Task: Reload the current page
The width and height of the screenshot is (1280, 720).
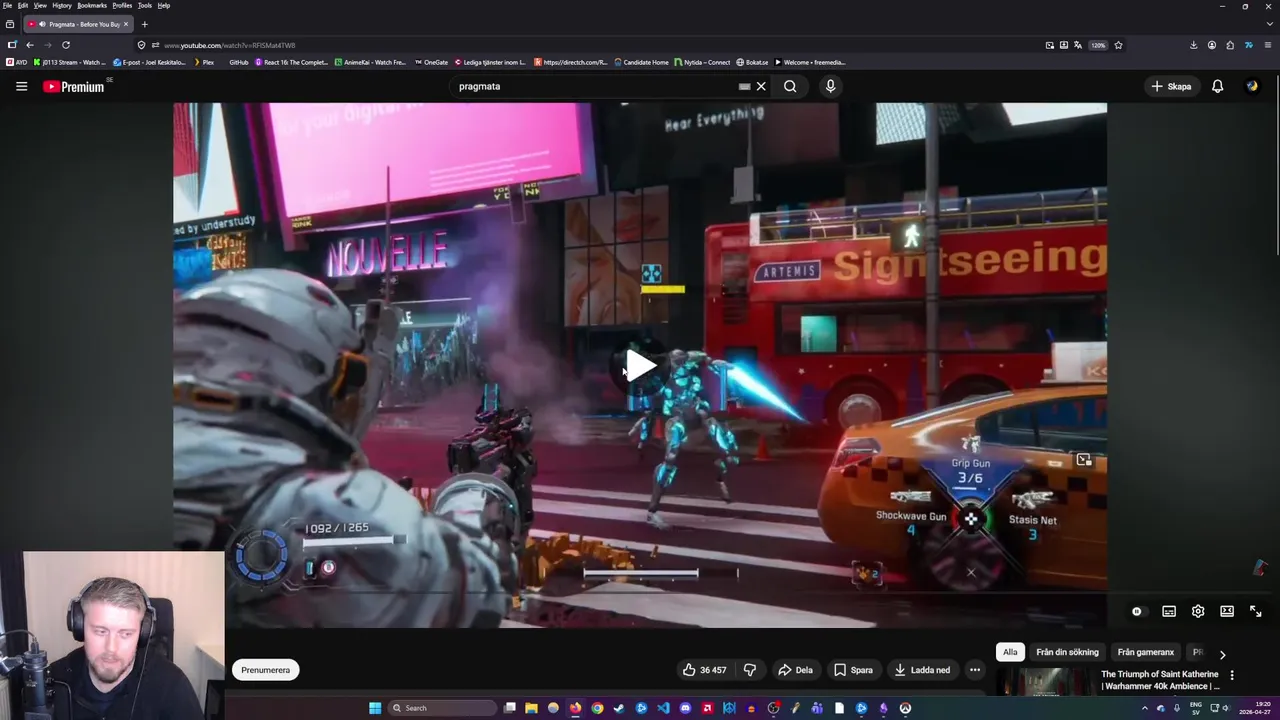Action: (x=66, y=45)
